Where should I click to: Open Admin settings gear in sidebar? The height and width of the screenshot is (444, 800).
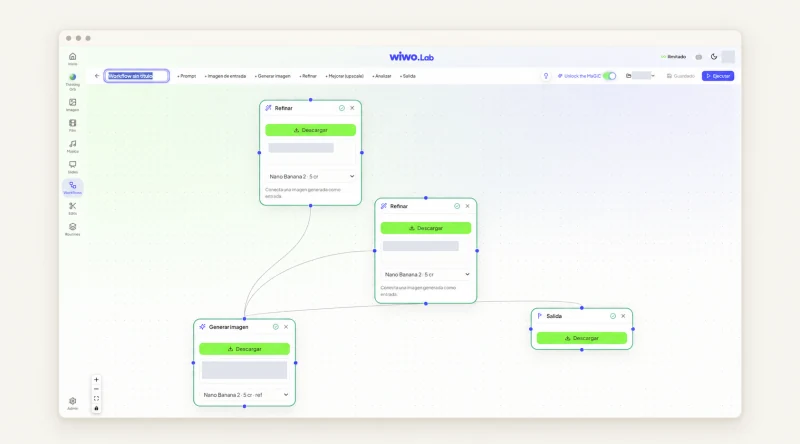(x=72, y=404)
